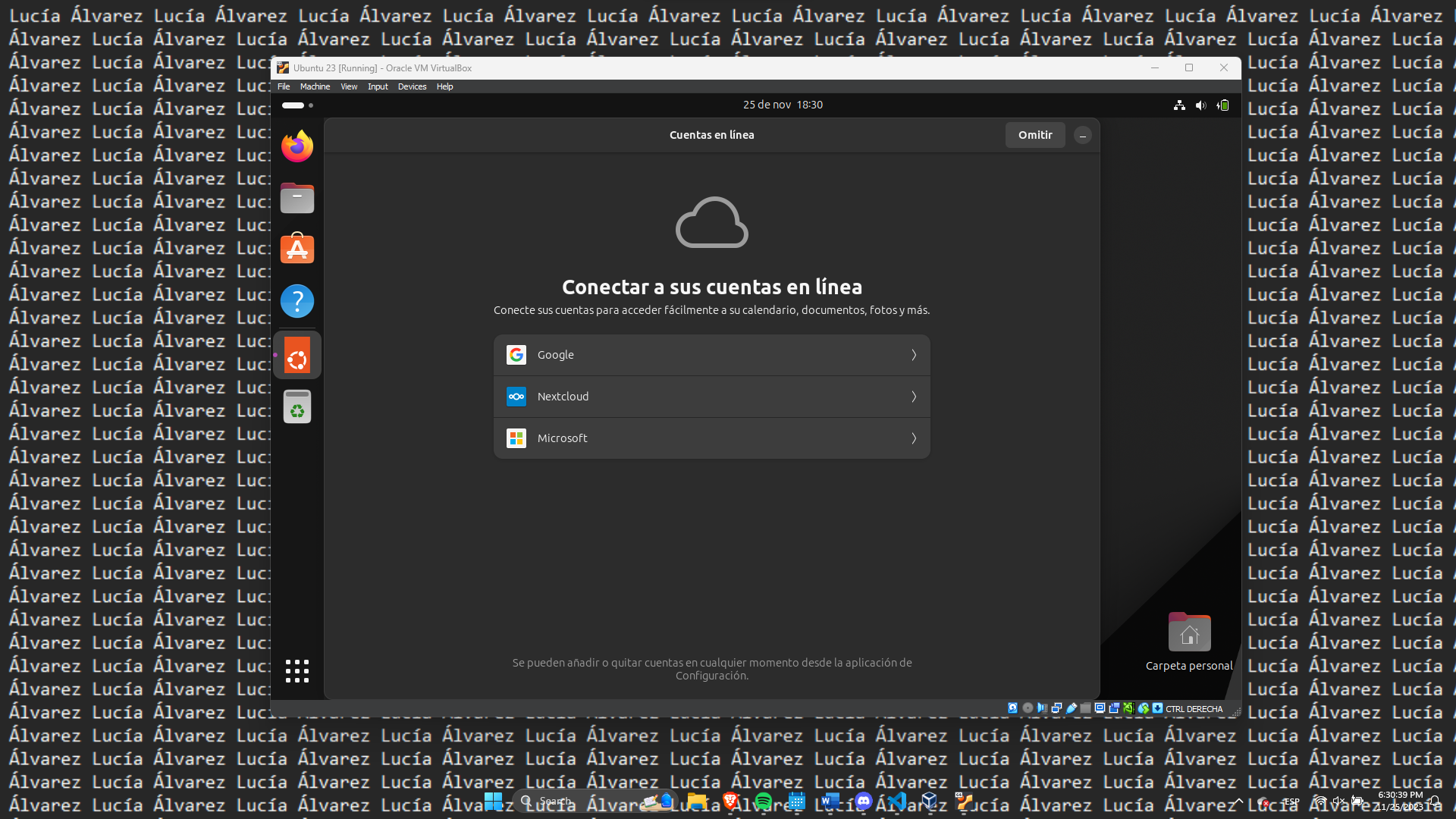This screenshot has height=819, width=1456.
Task: Launch Ubuntu Software store icon
Action: [297, 249]
